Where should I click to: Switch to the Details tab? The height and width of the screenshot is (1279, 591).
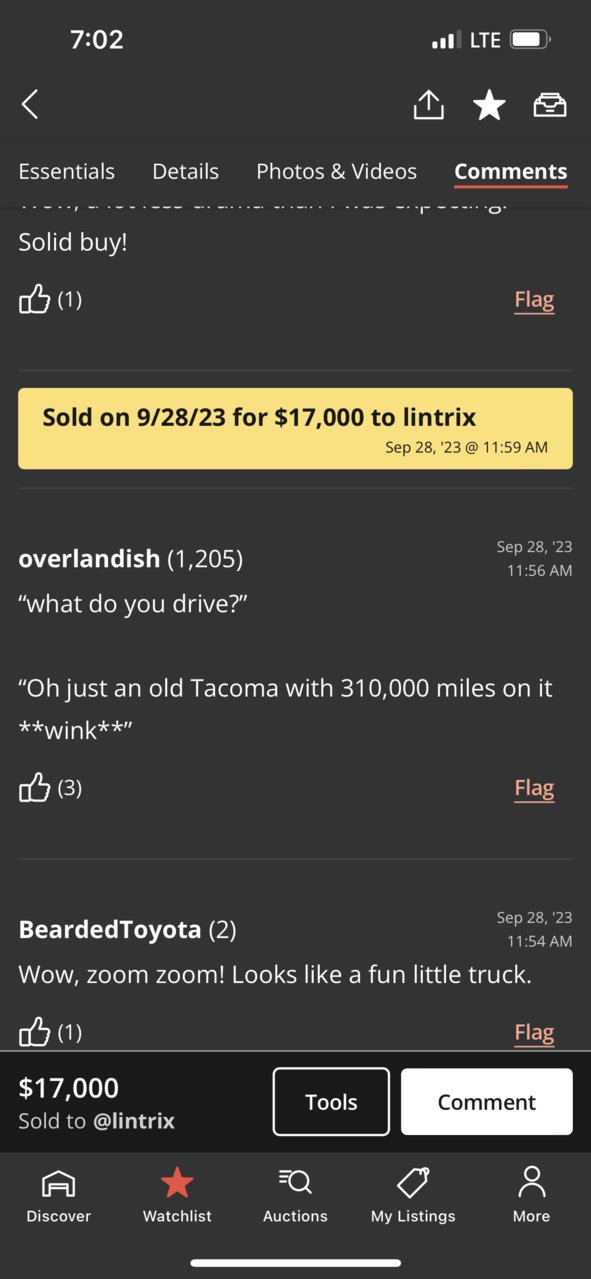[185, 171]
